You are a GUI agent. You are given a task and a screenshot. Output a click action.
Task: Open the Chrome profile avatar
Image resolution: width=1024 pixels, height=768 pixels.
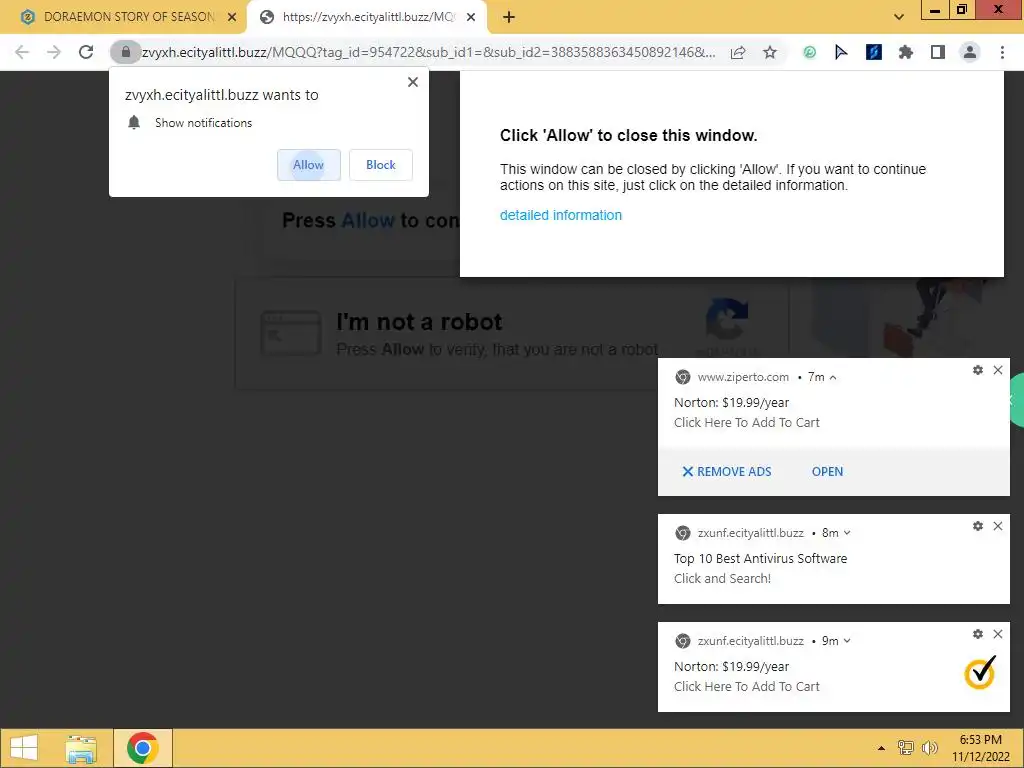[x=970, y=52]
